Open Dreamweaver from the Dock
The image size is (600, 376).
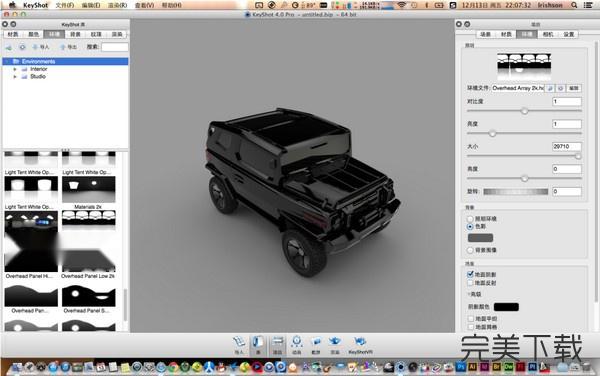[x=508, y=367]
